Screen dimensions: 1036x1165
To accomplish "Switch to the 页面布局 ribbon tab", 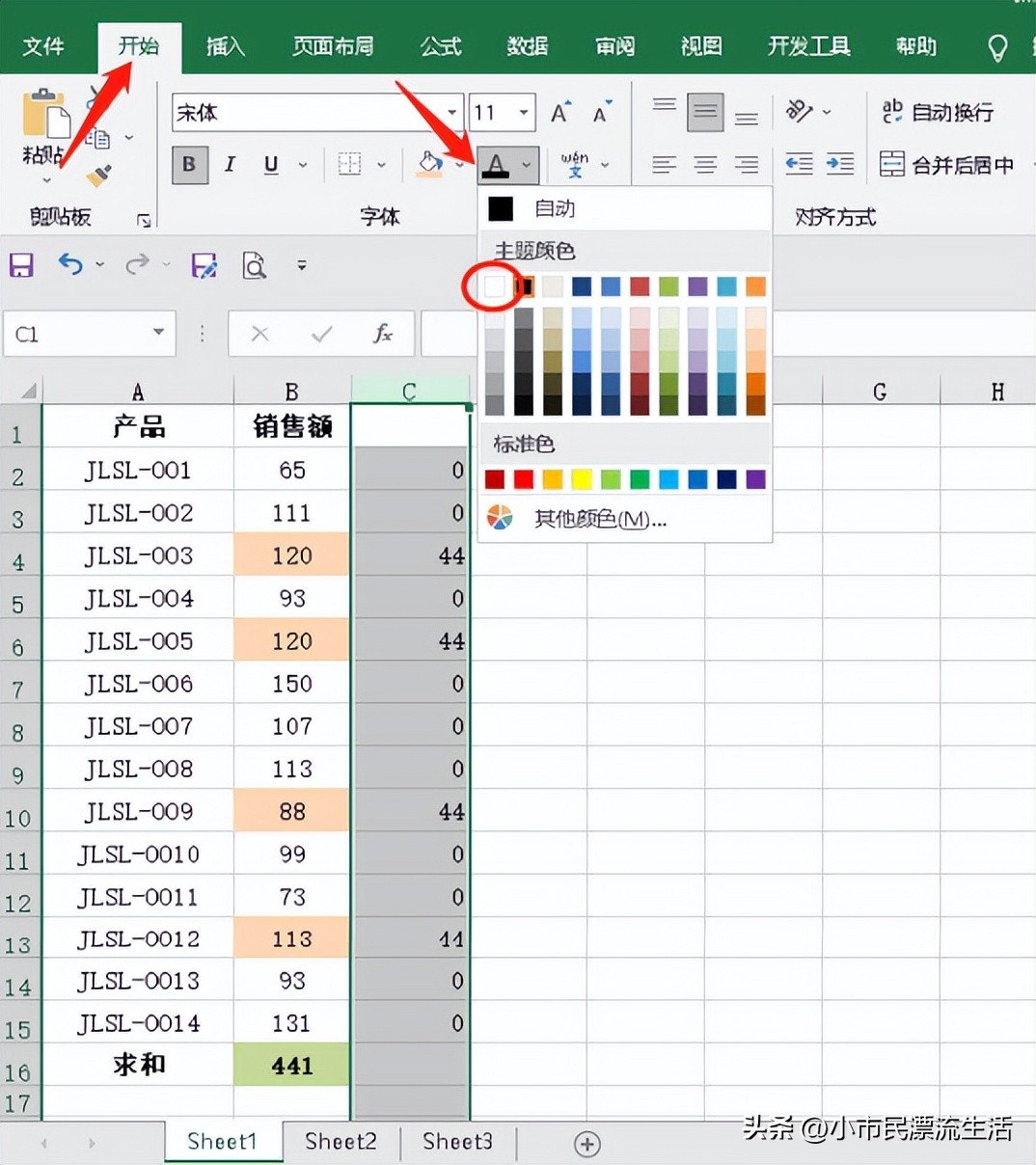I will 333,46.
